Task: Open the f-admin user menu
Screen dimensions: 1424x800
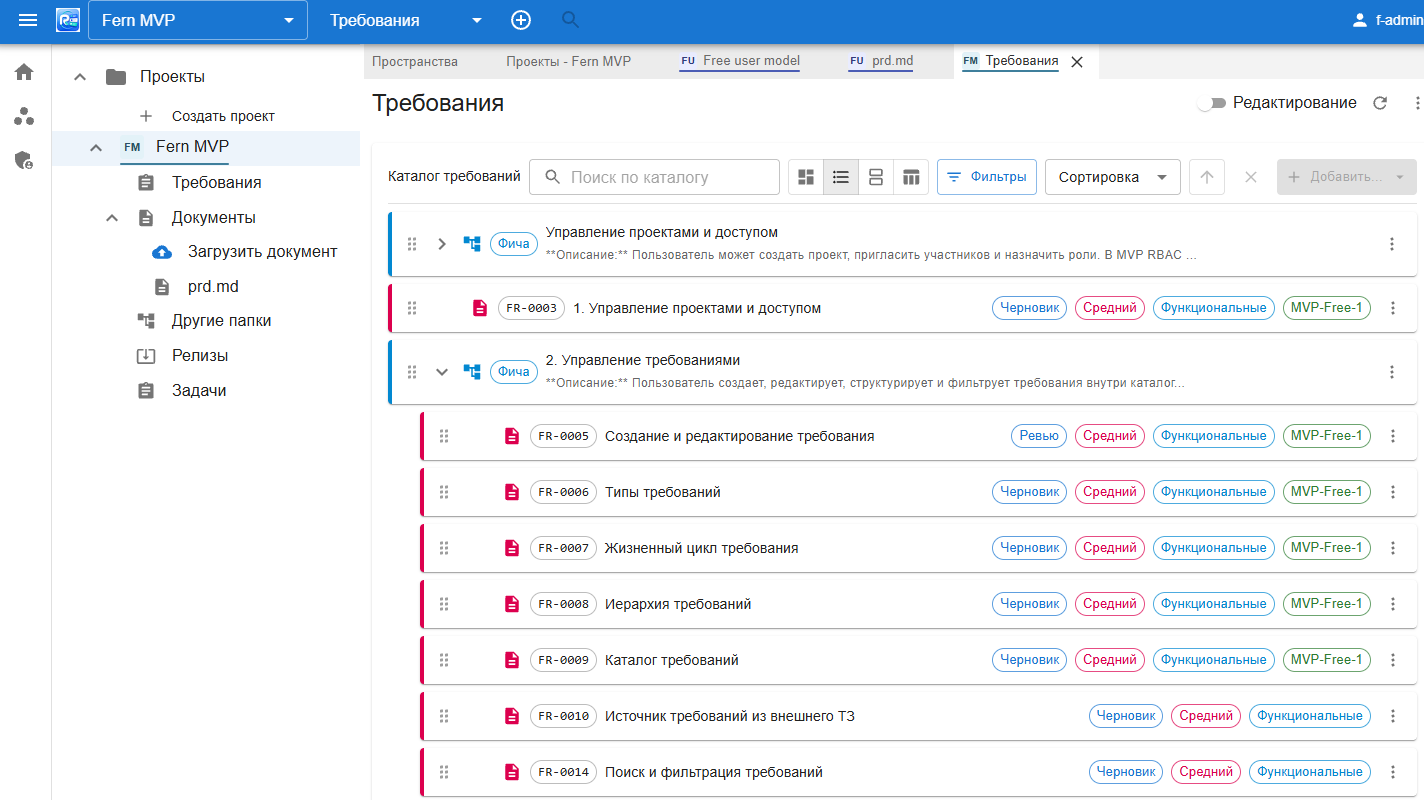Action: [x=1386, y=20]
